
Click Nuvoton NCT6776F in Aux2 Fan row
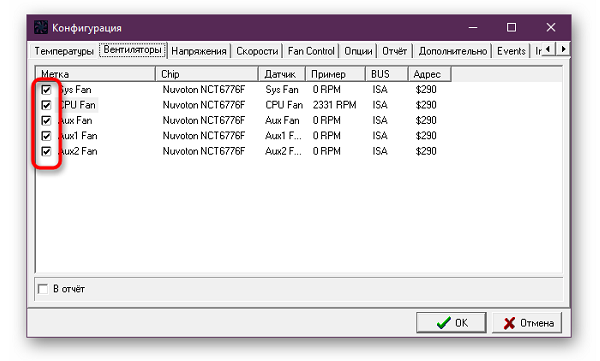pos(204,151)
